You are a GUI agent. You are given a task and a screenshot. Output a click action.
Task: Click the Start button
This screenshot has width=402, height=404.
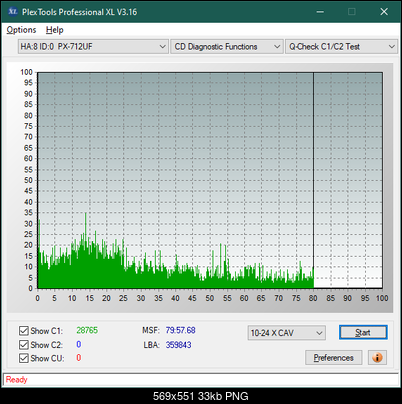(363, 332)
